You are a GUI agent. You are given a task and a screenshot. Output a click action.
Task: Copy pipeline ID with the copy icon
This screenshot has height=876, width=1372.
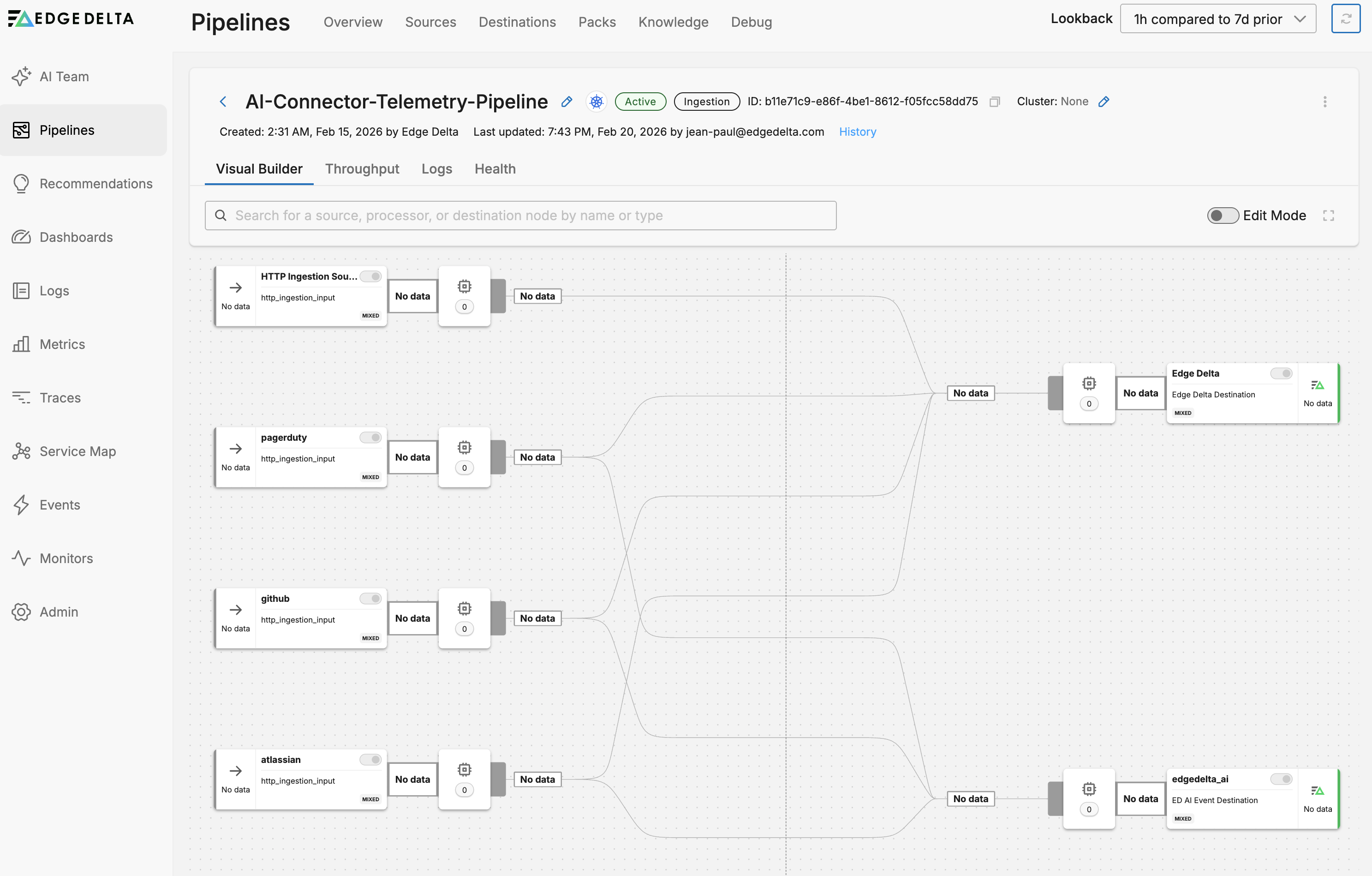pos(995,102)
